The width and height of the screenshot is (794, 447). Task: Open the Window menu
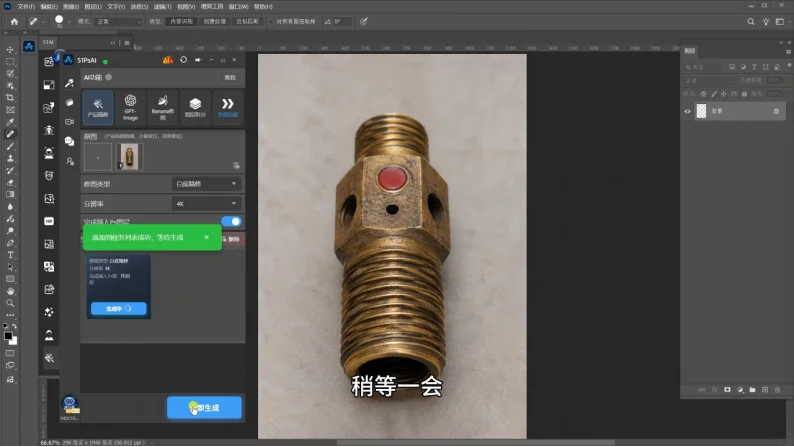point(238,7)
